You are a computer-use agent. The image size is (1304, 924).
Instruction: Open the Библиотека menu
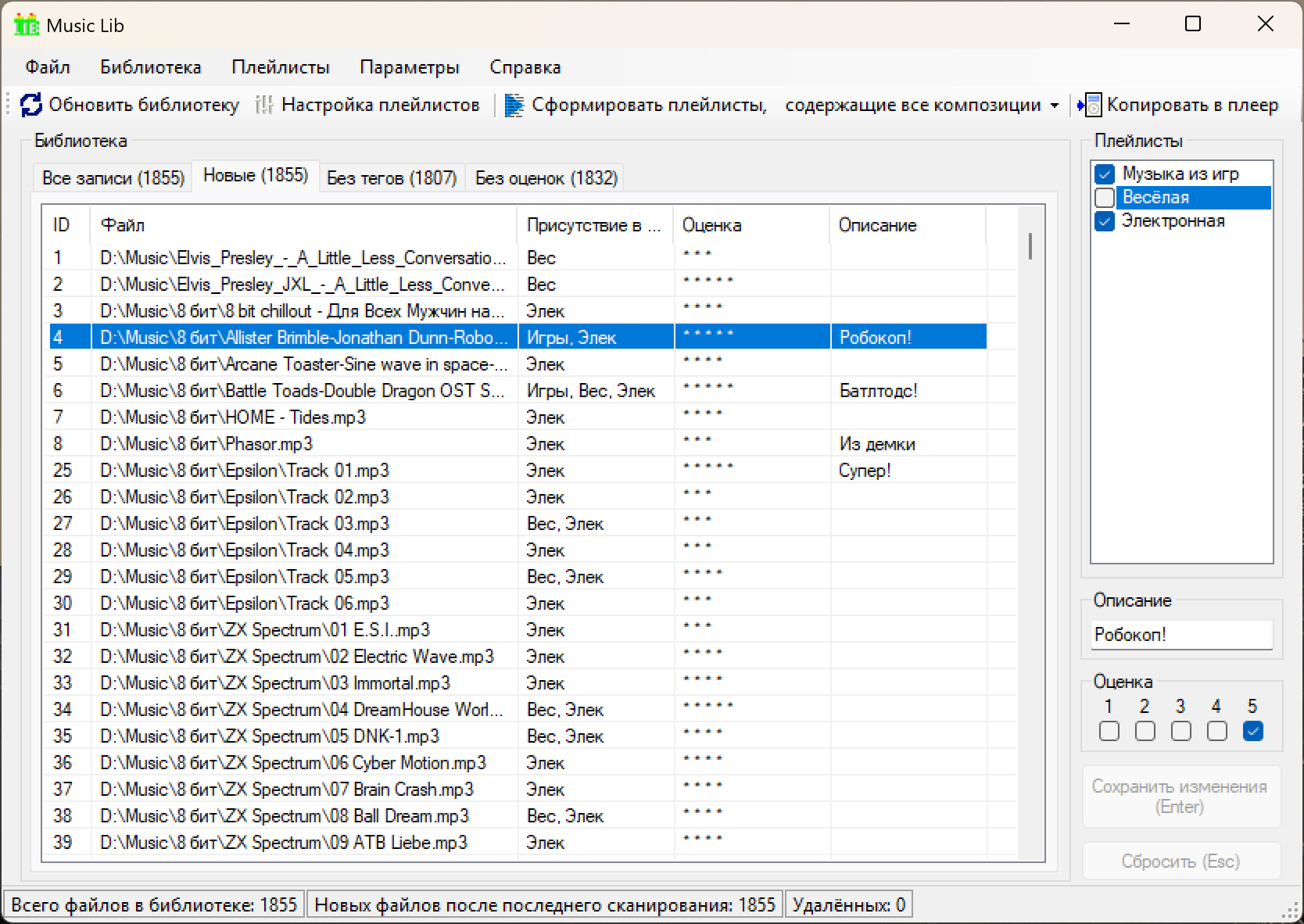tap(151, 67)
